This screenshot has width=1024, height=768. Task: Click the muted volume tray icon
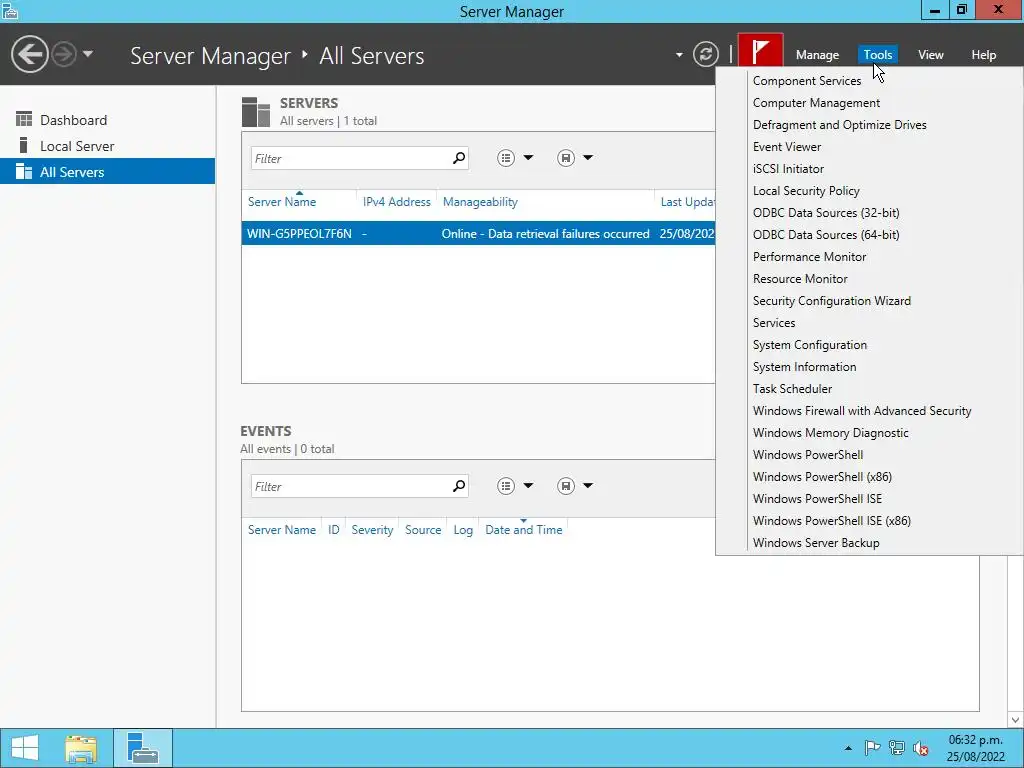tap(921, 748)
